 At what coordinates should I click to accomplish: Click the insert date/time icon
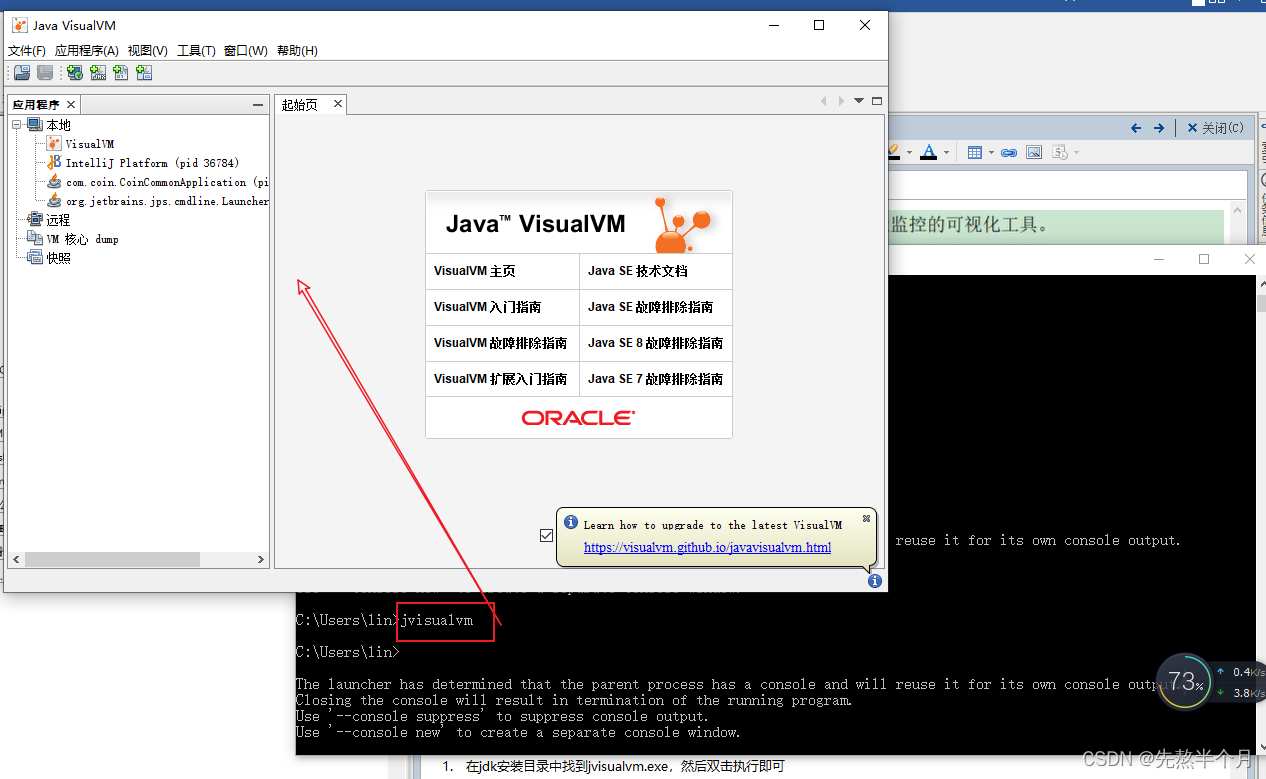click(x=1060, y=152)
